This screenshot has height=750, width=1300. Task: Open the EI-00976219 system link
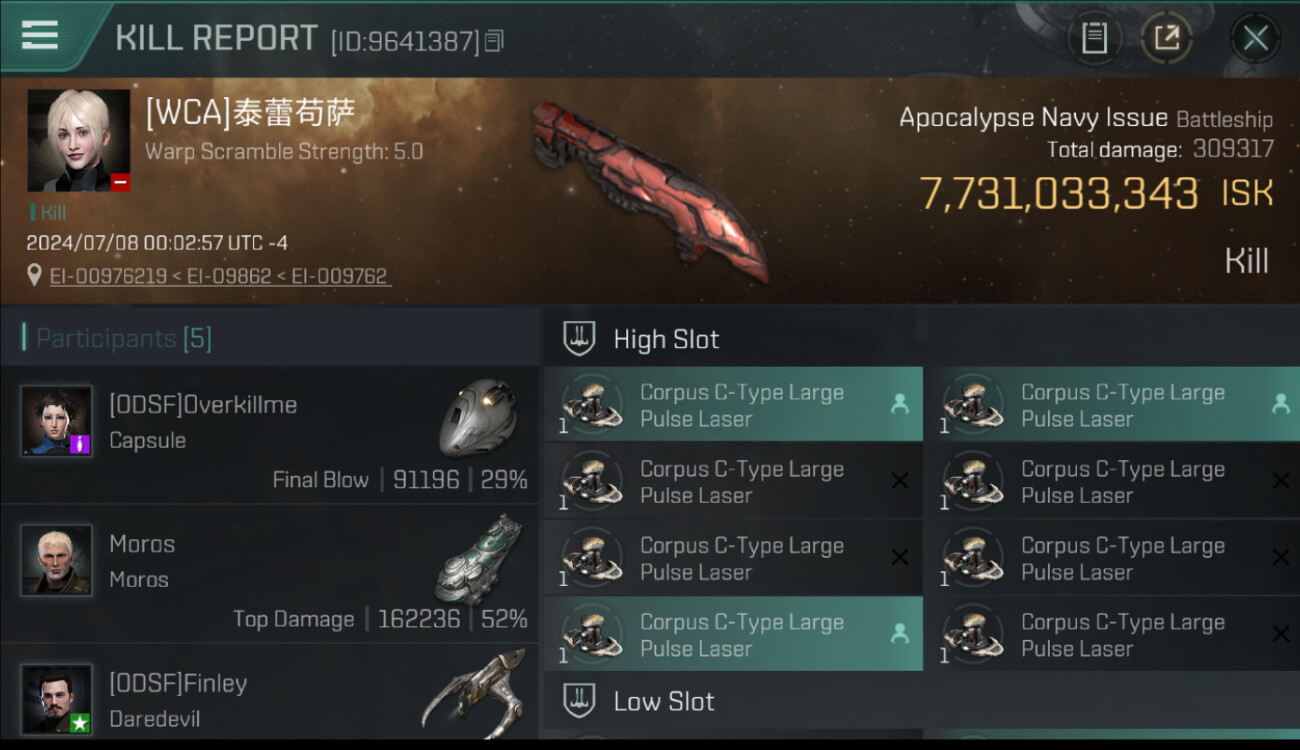[108, 276]
